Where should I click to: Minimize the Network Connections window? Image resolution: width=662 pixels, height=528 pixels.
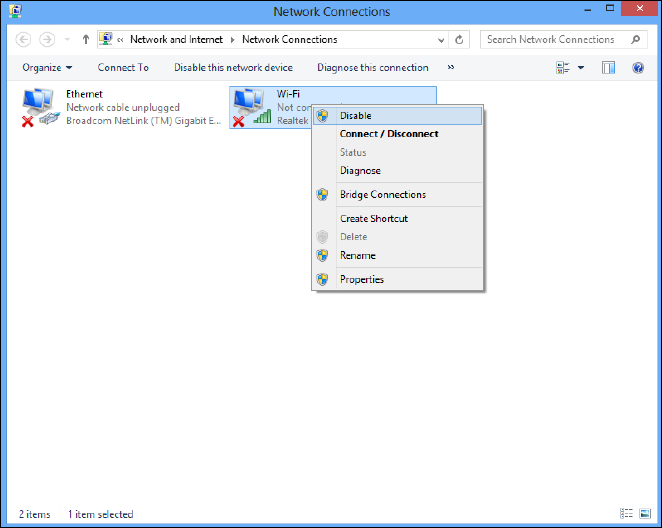point(588,10)
